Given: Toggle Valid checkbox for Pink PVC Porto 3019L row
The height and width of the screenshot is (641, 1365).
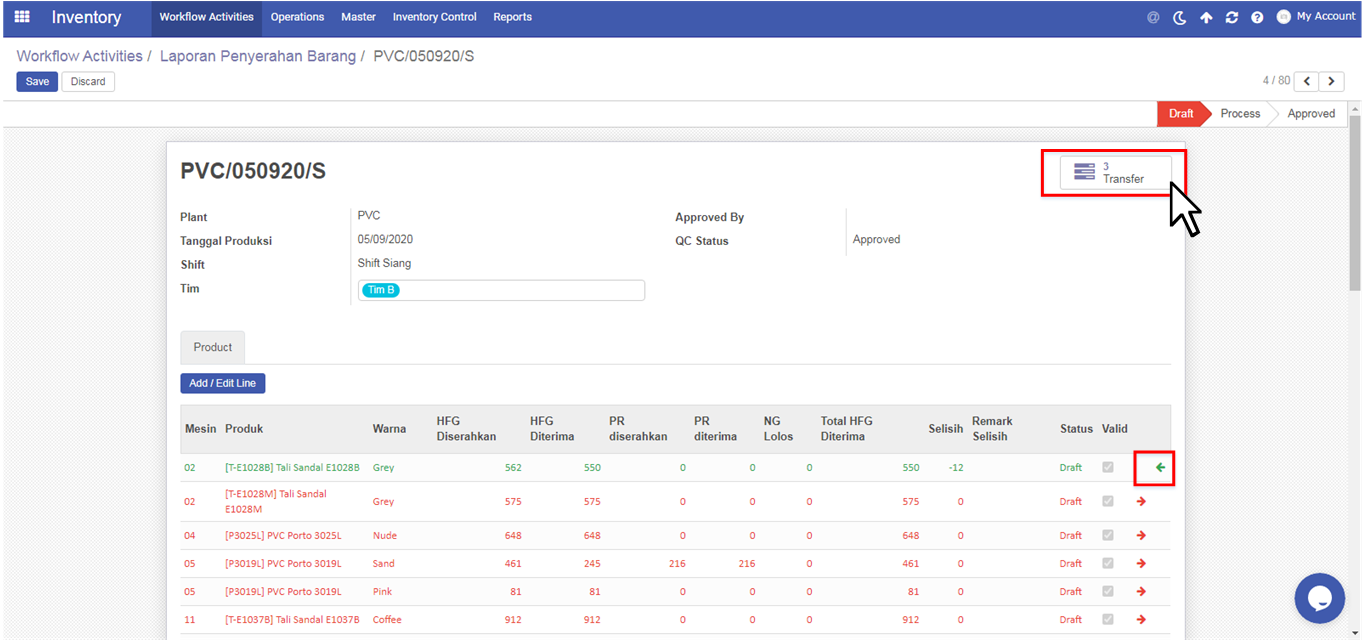Looking at the screenshot, I should click(1108, 592).
